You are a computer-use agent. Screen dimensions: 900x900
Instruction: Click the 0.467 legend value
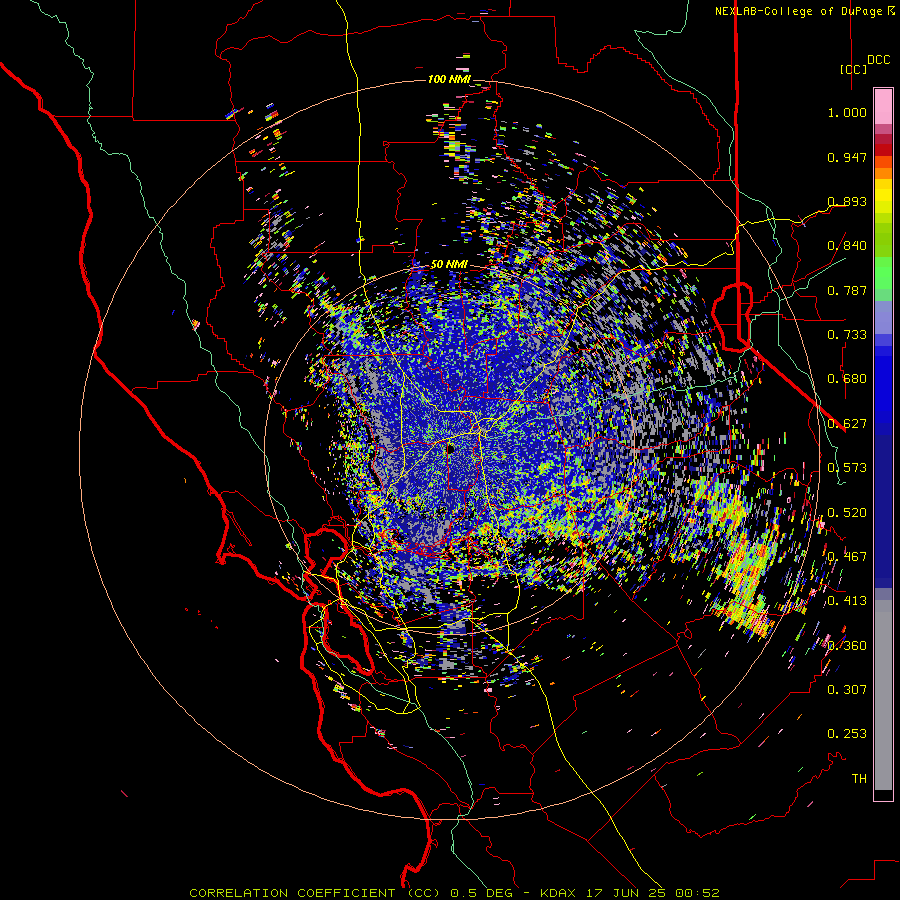coord(847,557)
